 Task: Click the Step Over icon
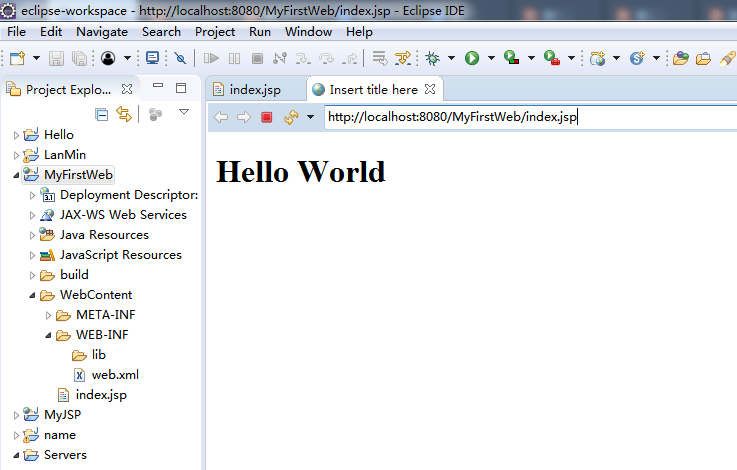pyautogui.click(x=326, y=58)
